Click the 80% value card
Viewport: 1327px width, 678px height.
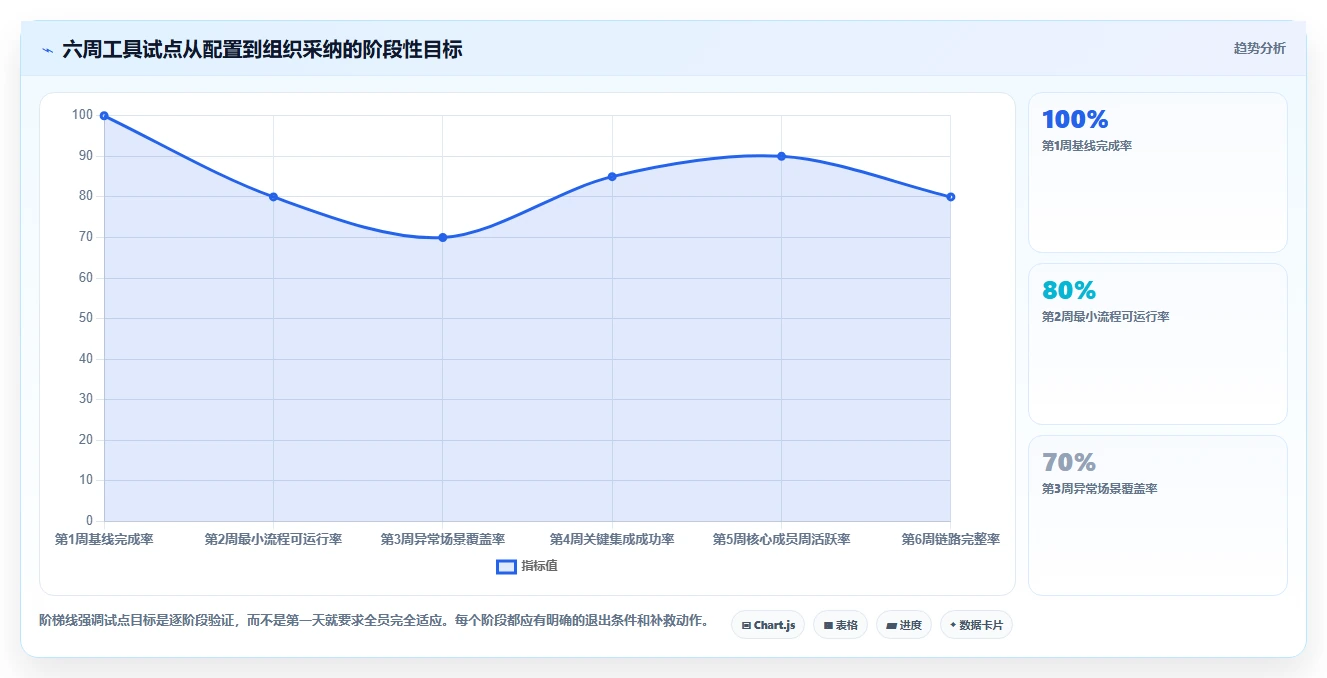1158,344
